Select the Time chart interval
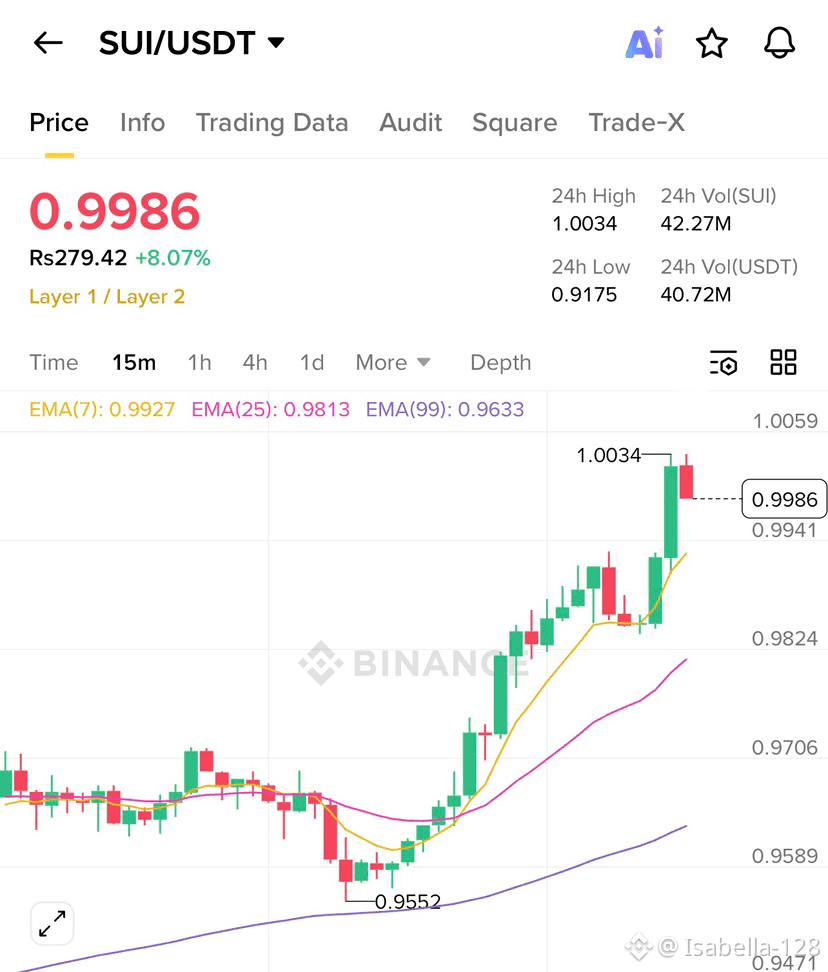Image resolution: width=828 pixels, height=972 pixels. [54, 363]
